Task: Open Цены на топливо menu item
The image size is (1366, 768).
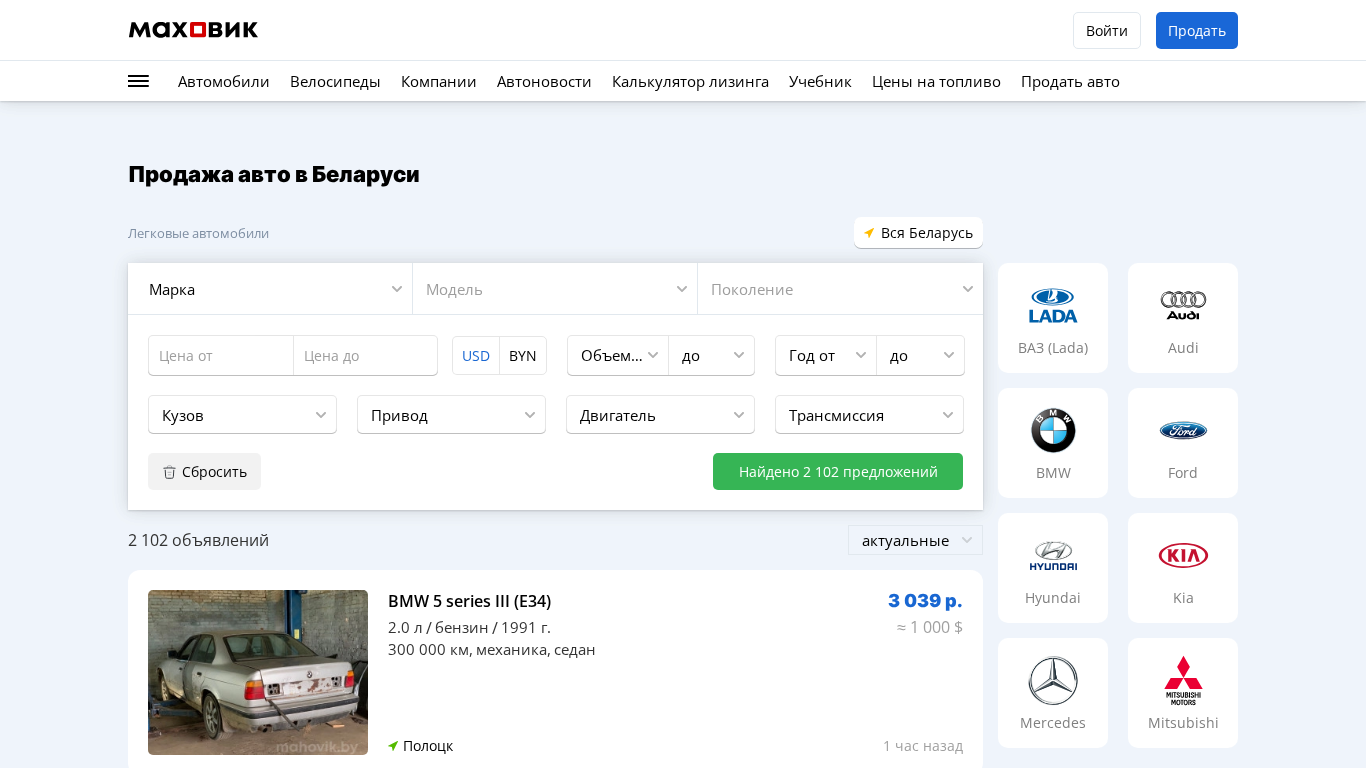Action: point(936,81)
